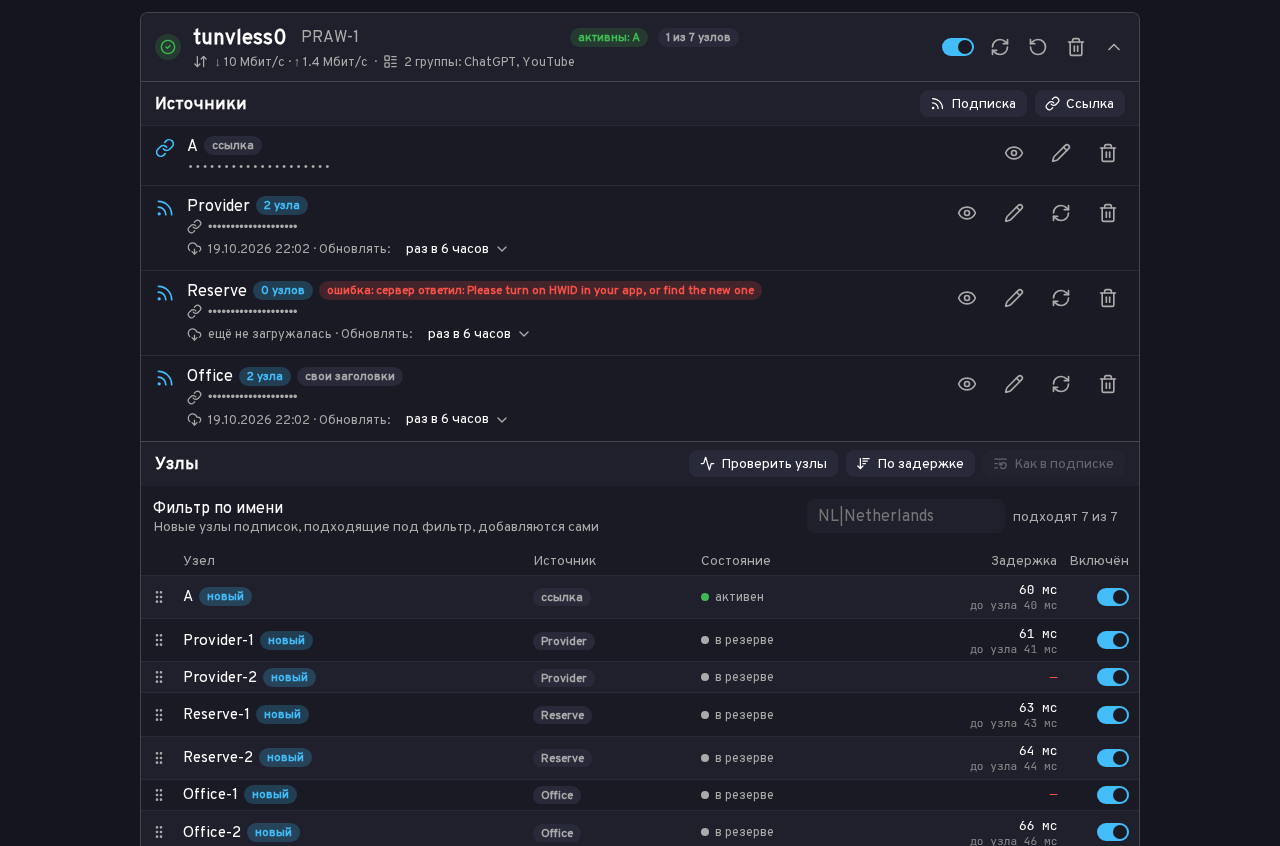Edit the Provider subscription
The image size is (1280, 846).
[1014, 213]
